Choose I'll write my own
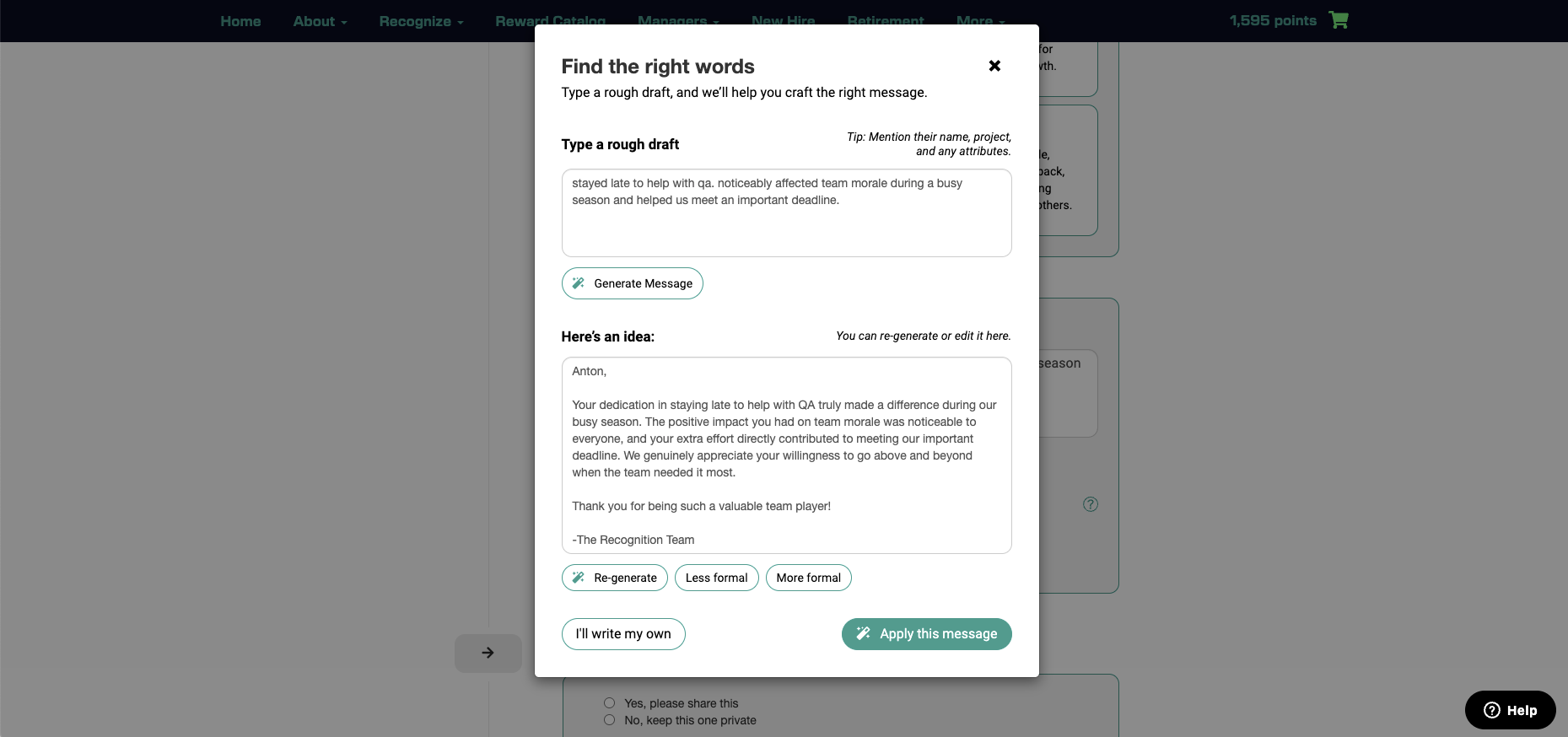1568x737 pixels. point(623,634)
